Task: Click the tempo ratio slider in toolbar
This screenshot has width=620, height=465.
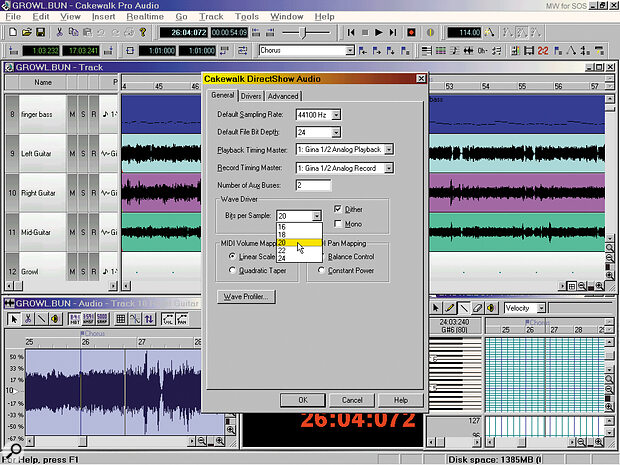Action: 304,32
